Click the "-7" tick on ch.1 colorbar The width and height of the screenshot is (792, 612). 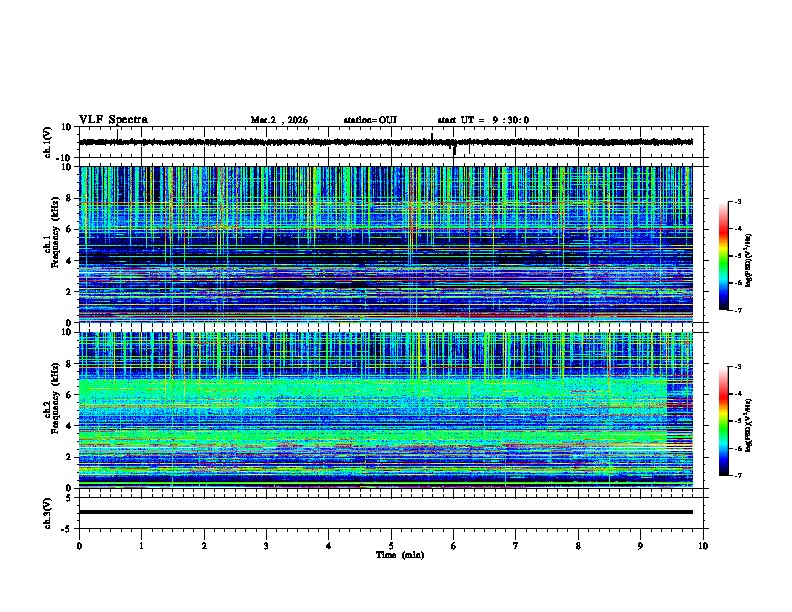(737, 311)
